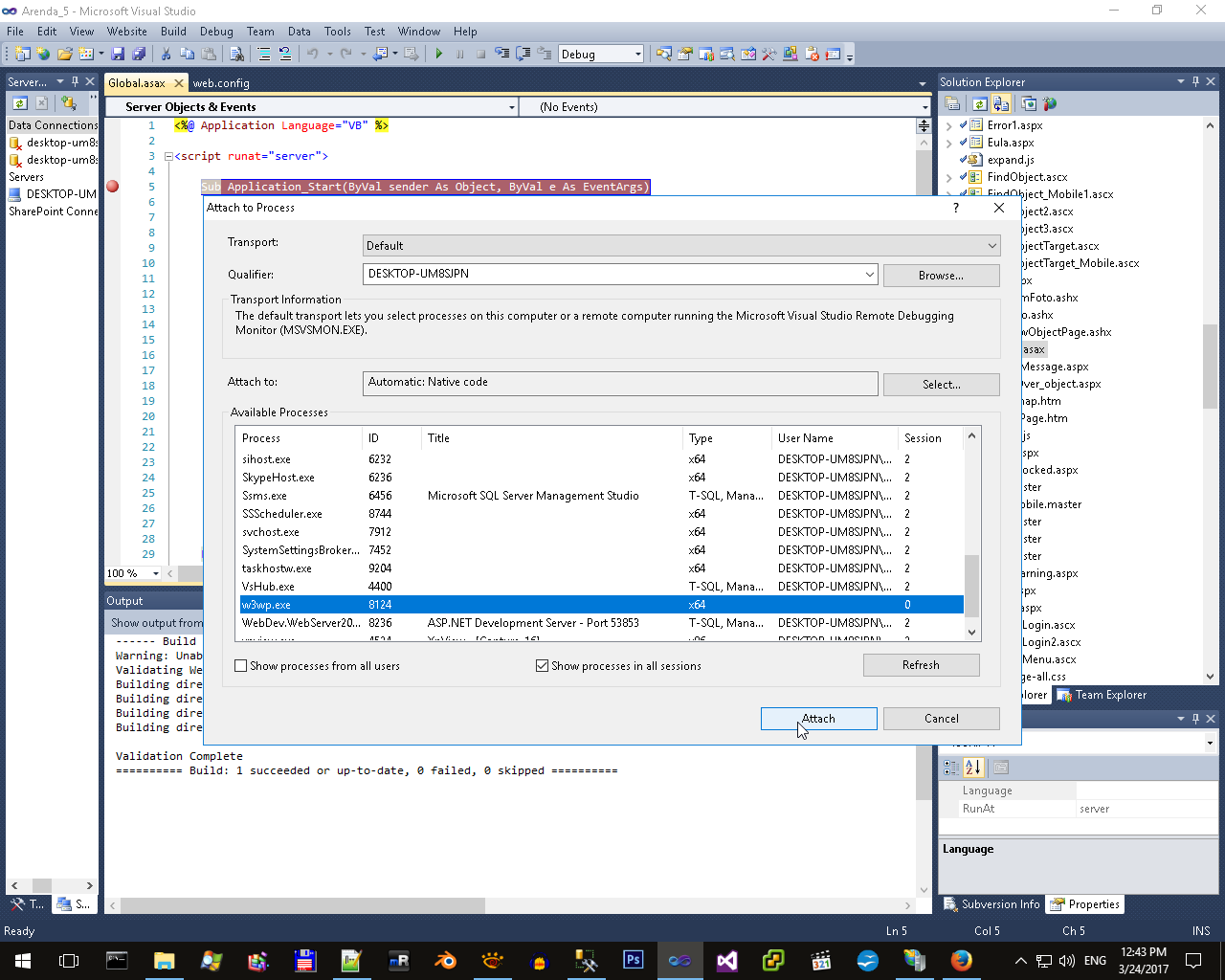Viewport: 1225px width, 980px height.
Task: Click the Attach to field showing Native code
Action: [620, 383]
